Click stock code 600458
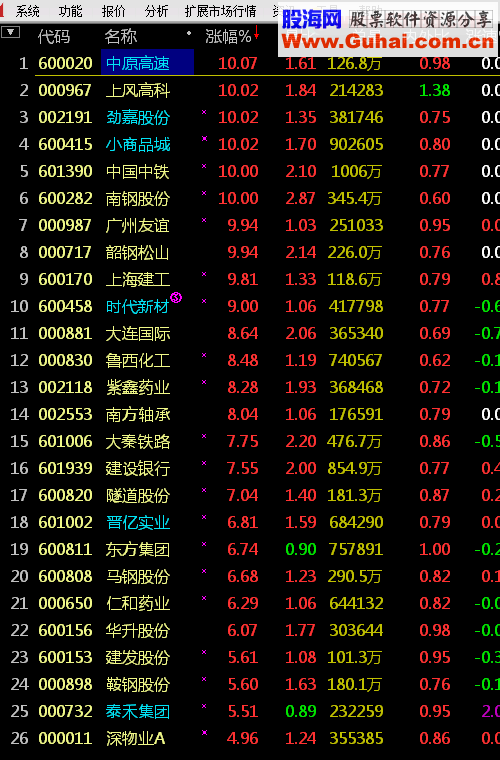Viewport: 500px width, 760px height. pos(65,306)
